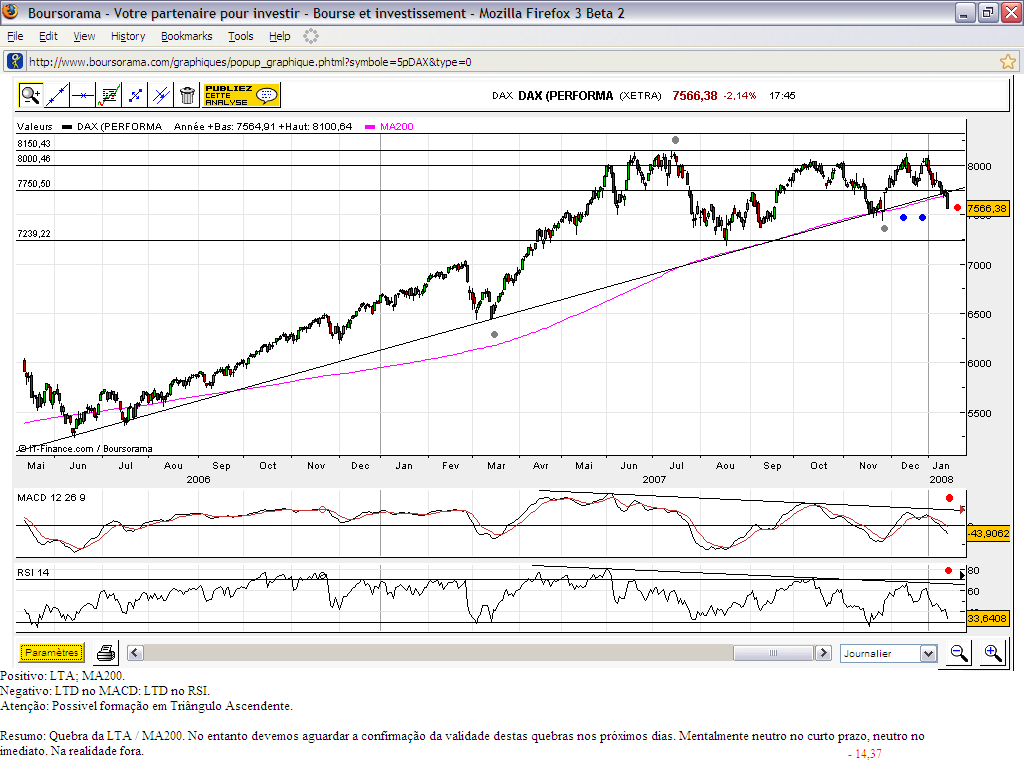This screenshot has width=1024, height=768.
Task: Select the line segment drawing tool
Action: pos(135,95)
